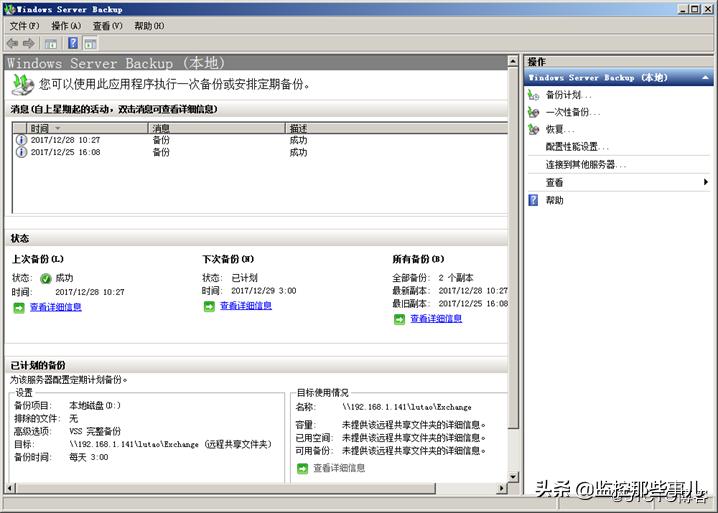Minimize the Windows Server Backup window
Image resolution: width=718 pixels, height=513 pixels.
click(x=683, y=9)
